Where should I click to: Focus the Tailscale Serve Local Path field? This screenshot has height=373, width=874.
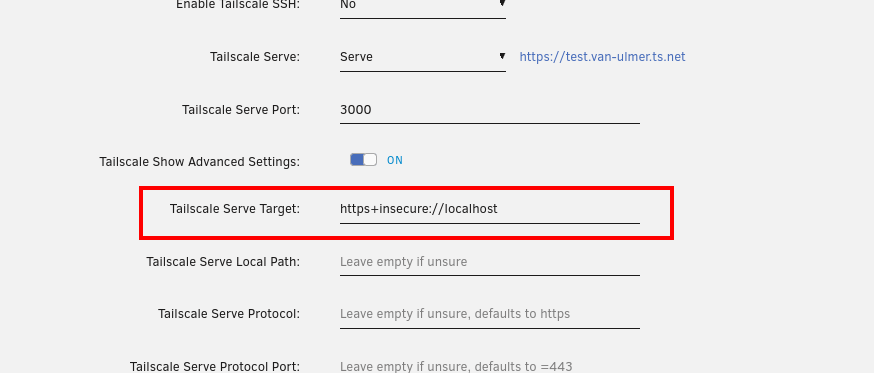tap(489, 262)
